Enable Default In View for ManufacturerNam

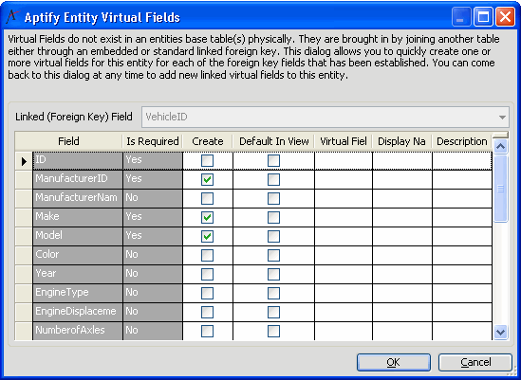(274, 198)
